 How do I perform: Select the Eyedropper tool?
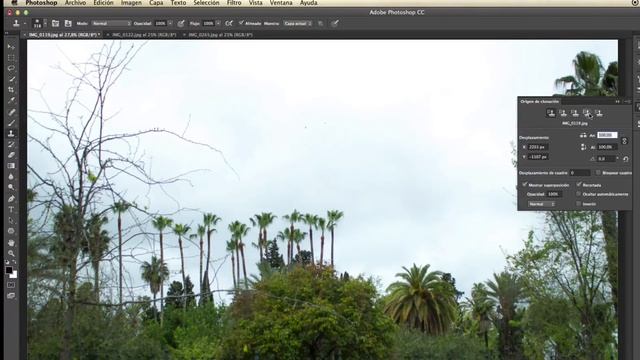point(11,100)
